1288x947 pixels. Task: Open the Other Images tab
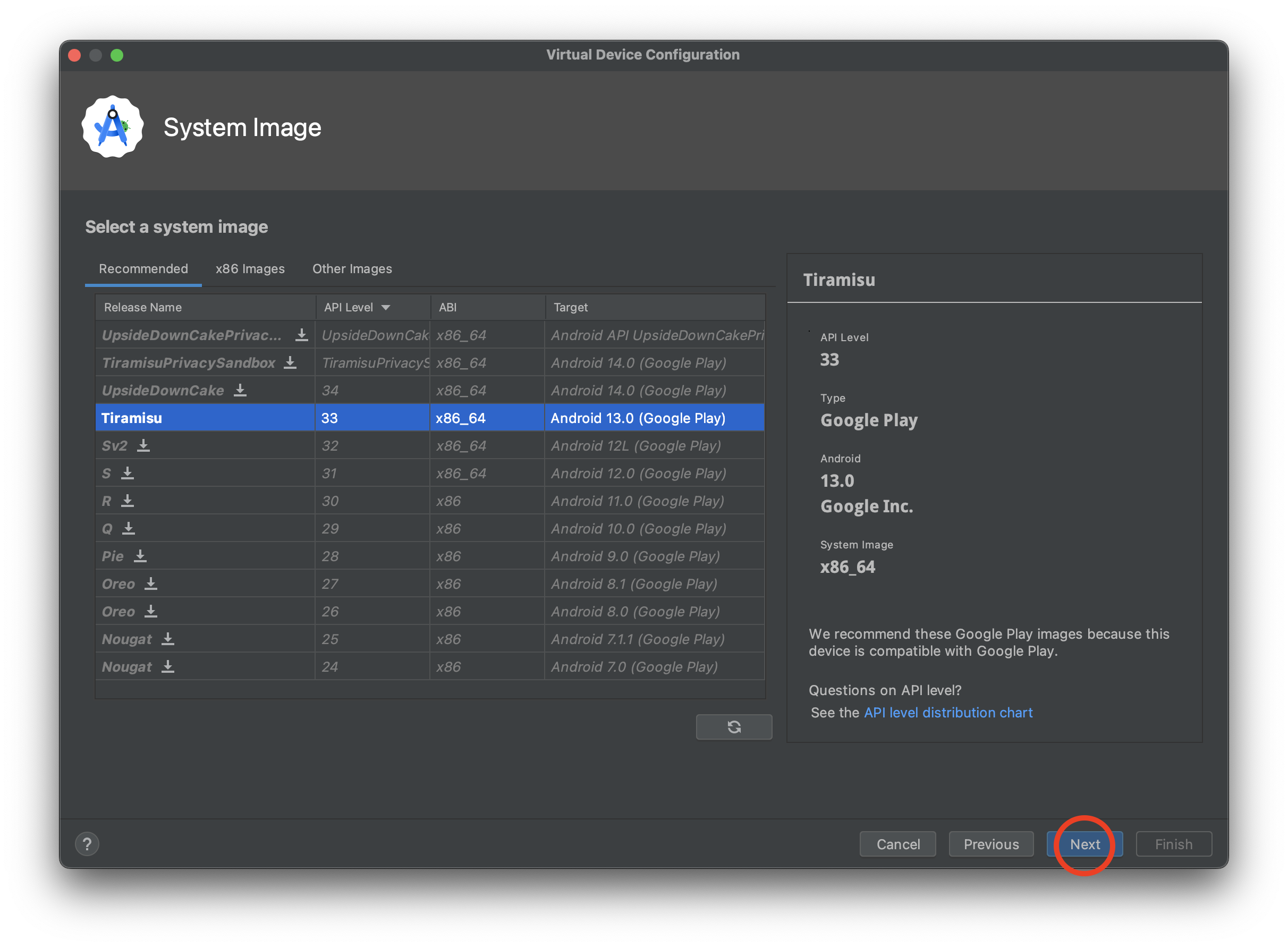coord(352,269)
